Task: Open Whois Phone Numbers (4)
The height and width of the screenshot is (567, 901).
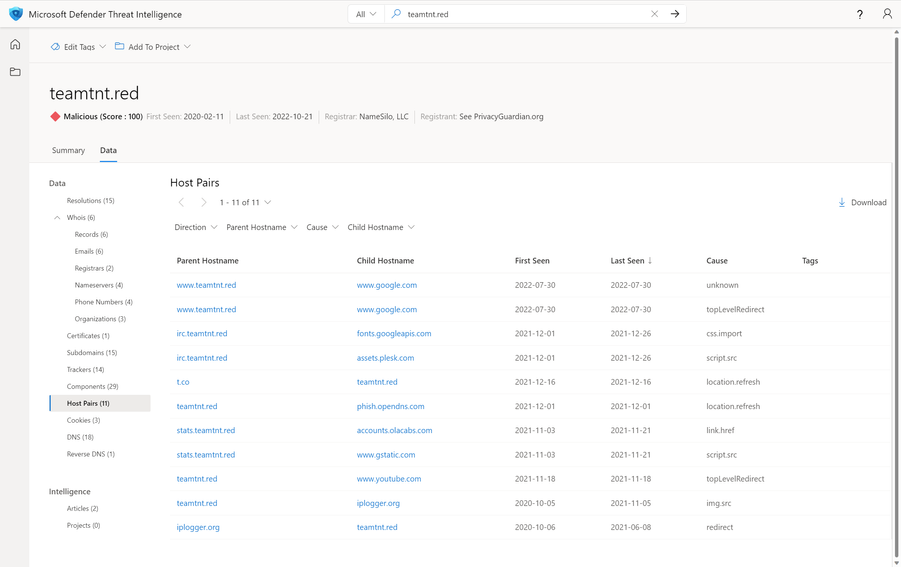Action: [103, 302]
